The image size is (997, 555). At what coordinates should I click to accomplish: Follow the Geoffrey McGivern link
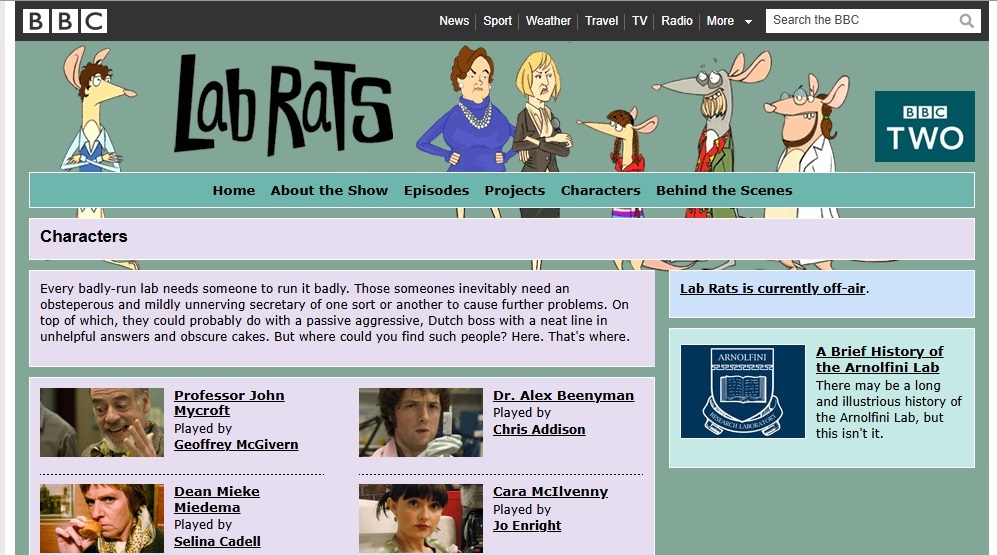(x=236, y=444)
